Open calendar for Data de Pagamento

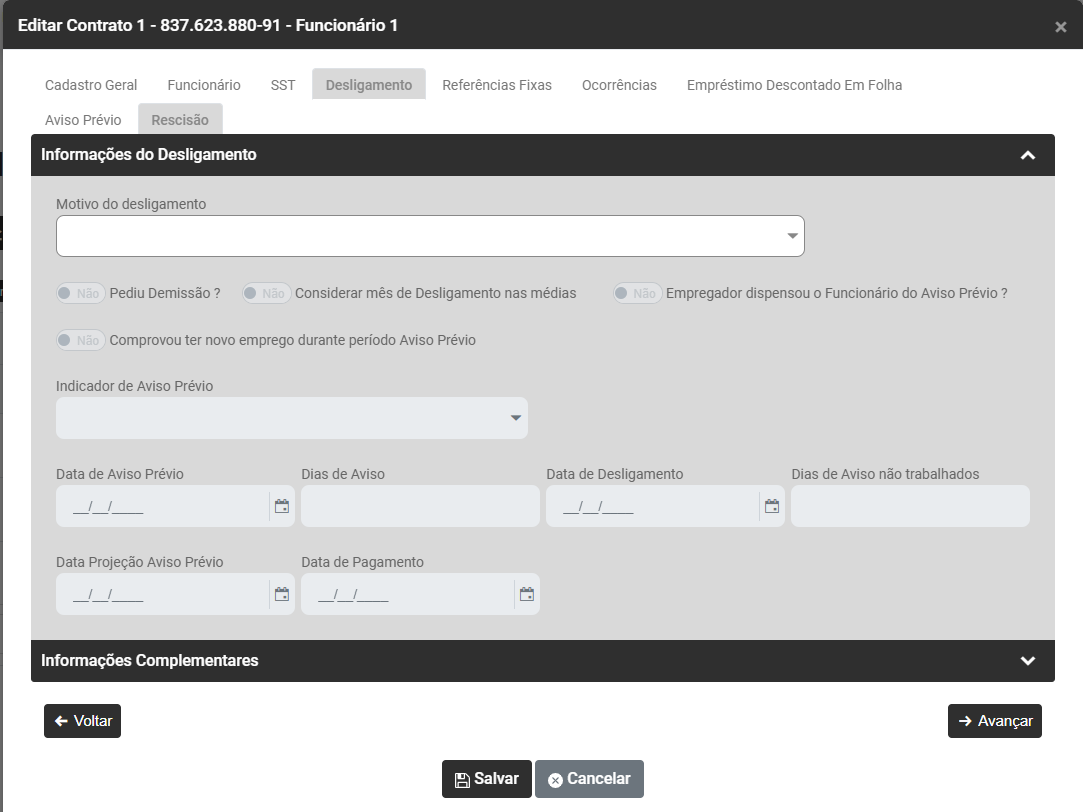(527, 594)
